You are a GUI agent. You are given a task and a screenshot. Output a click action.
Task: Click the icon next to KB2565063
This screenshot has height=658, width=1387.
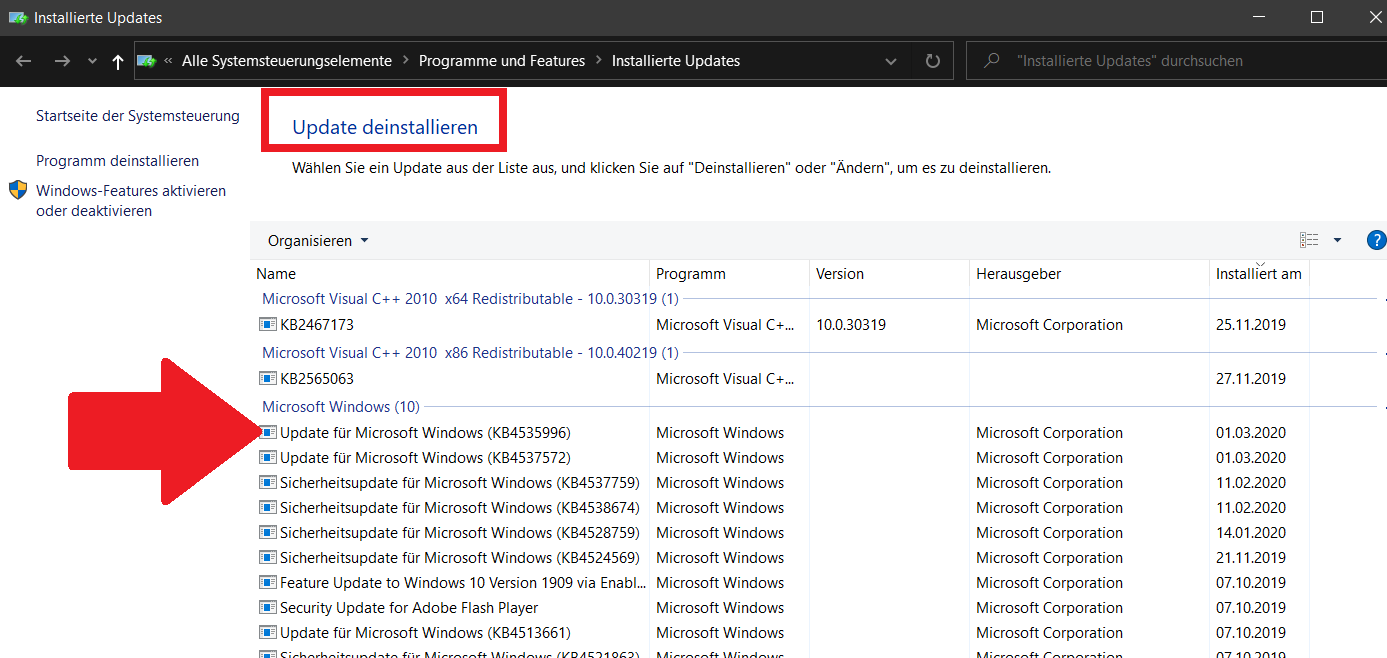[267, 379]
